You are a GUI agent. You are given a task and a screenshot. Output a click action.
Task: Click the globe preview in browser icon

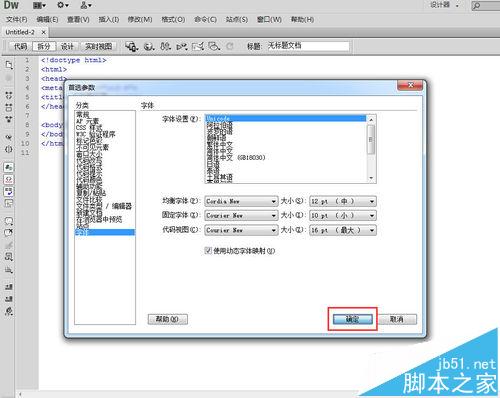point(149,46)
